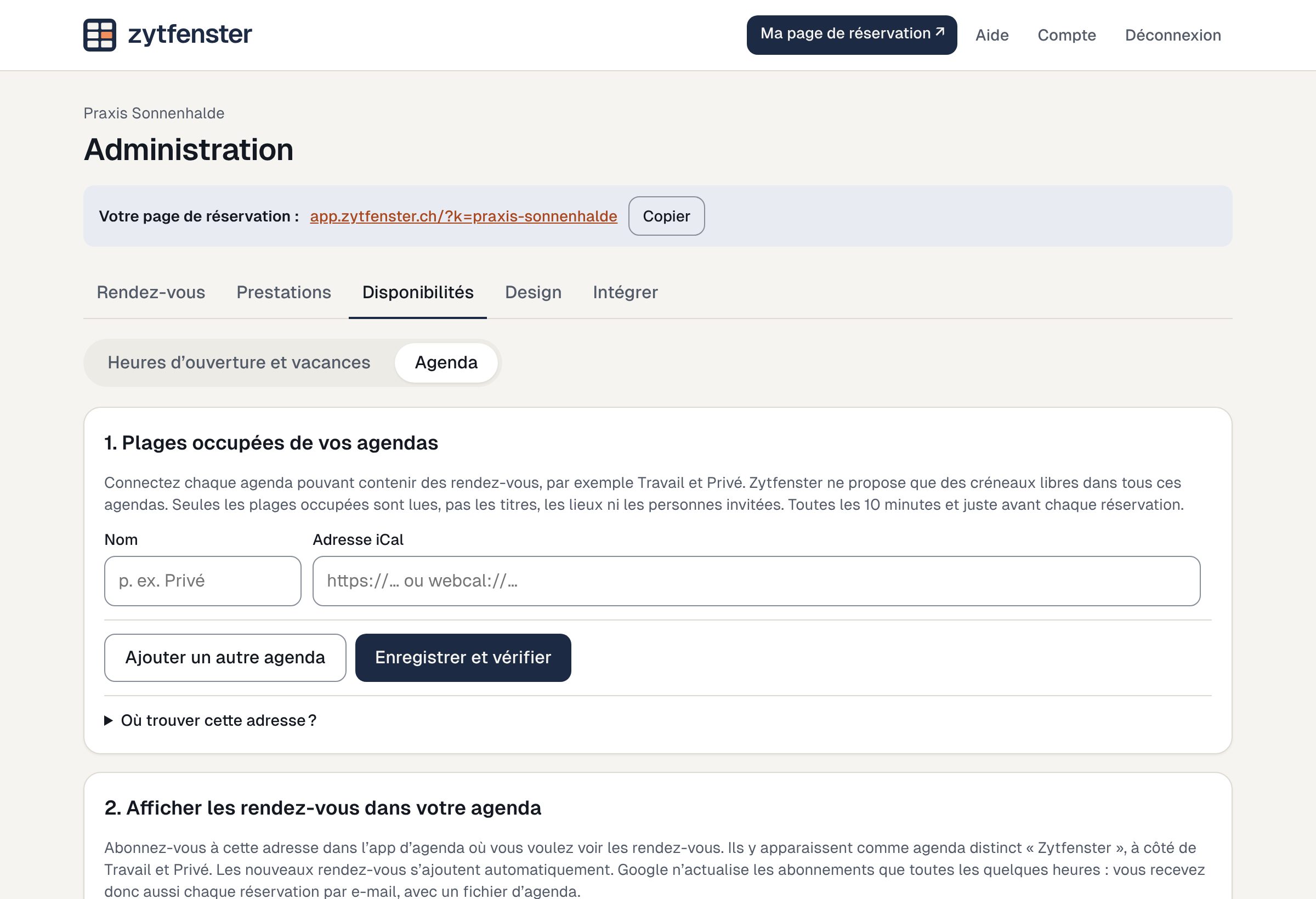Focus the Nom input field
Image resolution: width=1316 pixels, height=899 pixels.
pyautogui.click(x=203, y=581)
